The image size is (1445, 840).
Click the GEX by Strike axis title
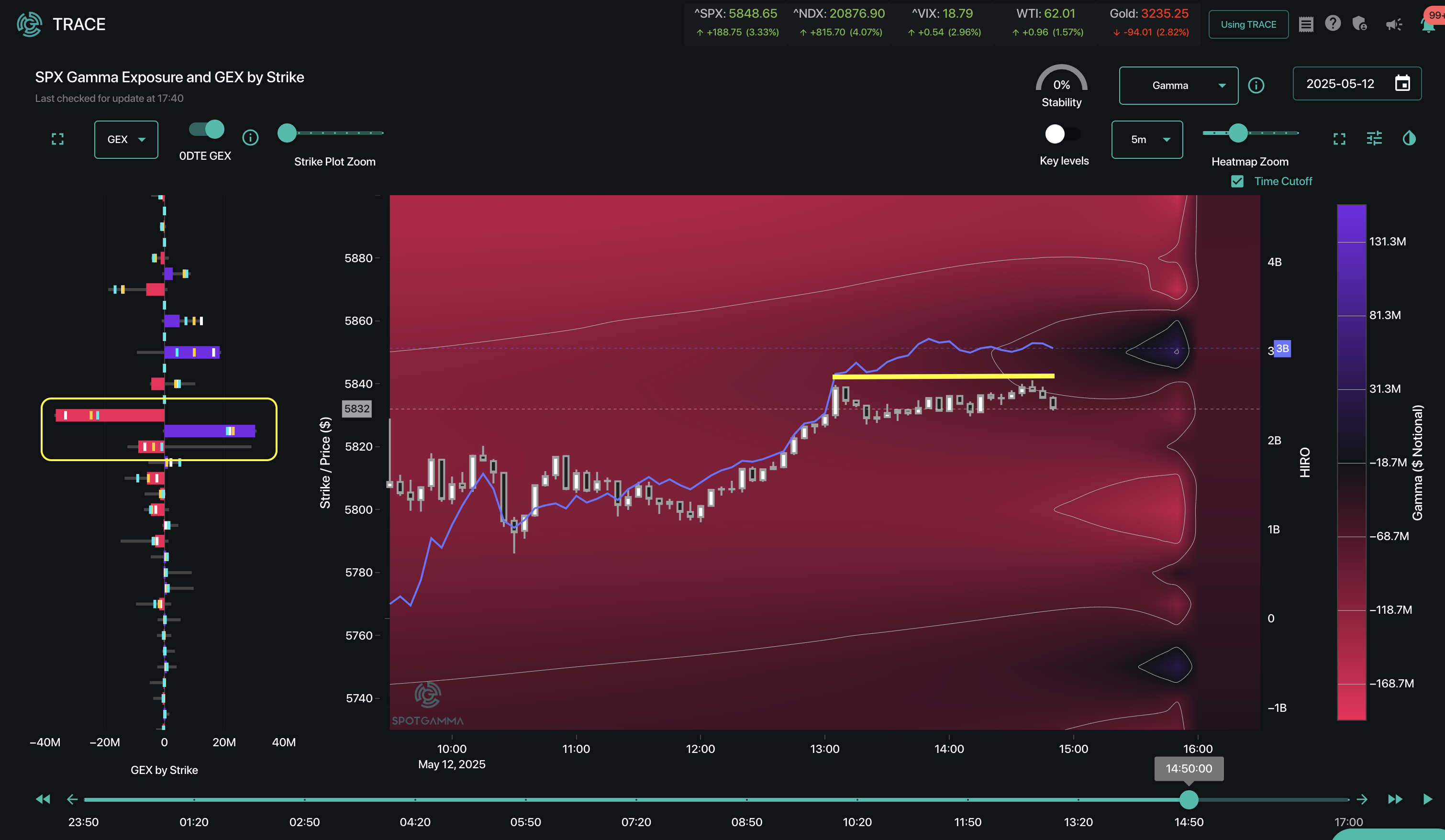click(x=164, y=770)
